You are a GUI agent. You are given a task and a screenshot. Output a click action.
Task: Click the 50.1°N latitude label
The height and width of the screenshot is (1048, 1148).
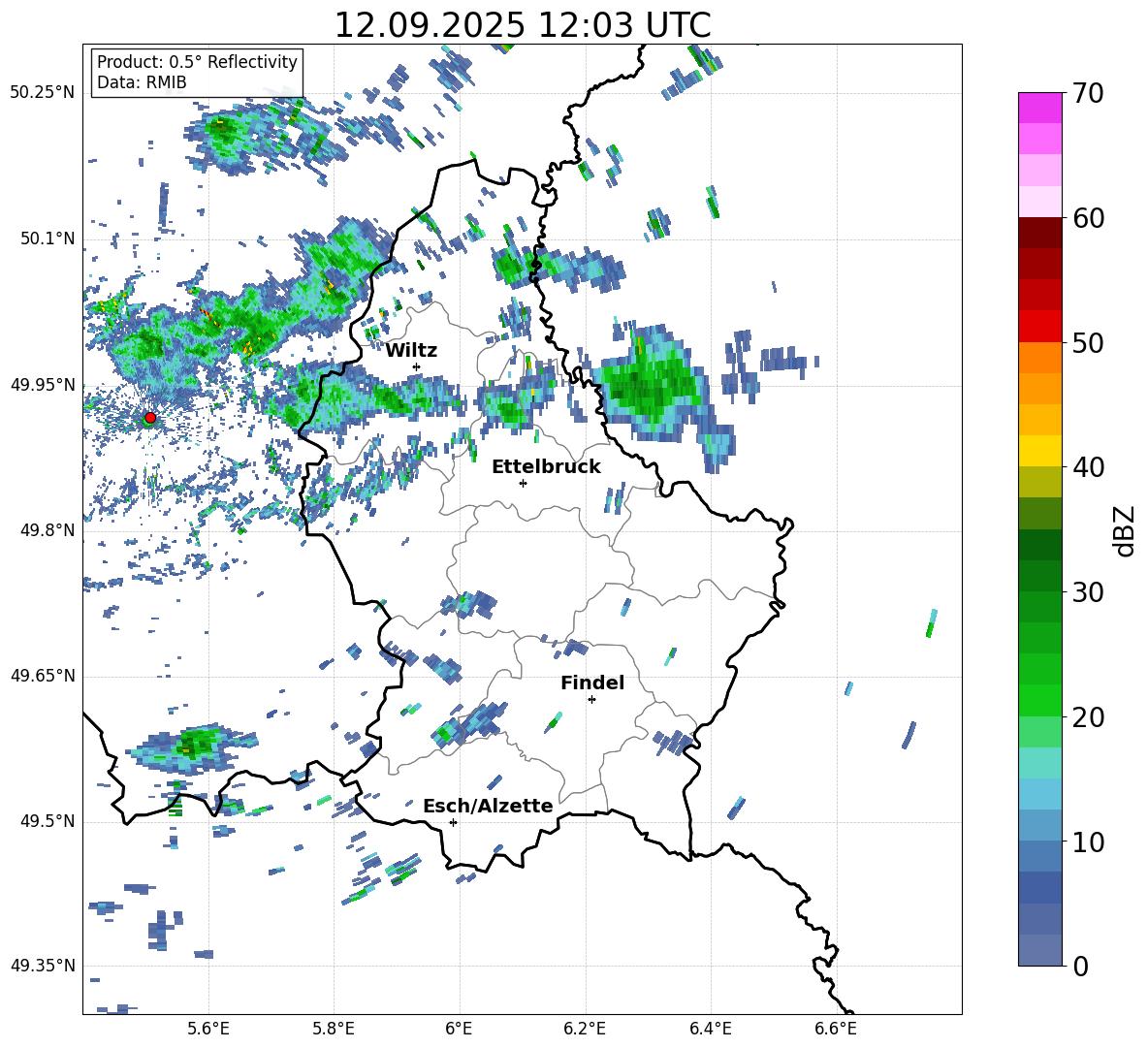47,239
